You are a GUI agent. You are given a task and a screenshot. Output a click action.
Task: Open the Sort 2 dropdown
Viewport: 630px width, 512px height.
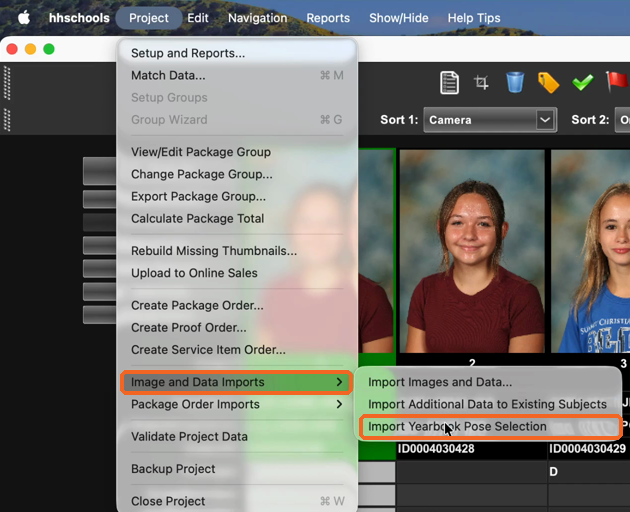point(622,120)
